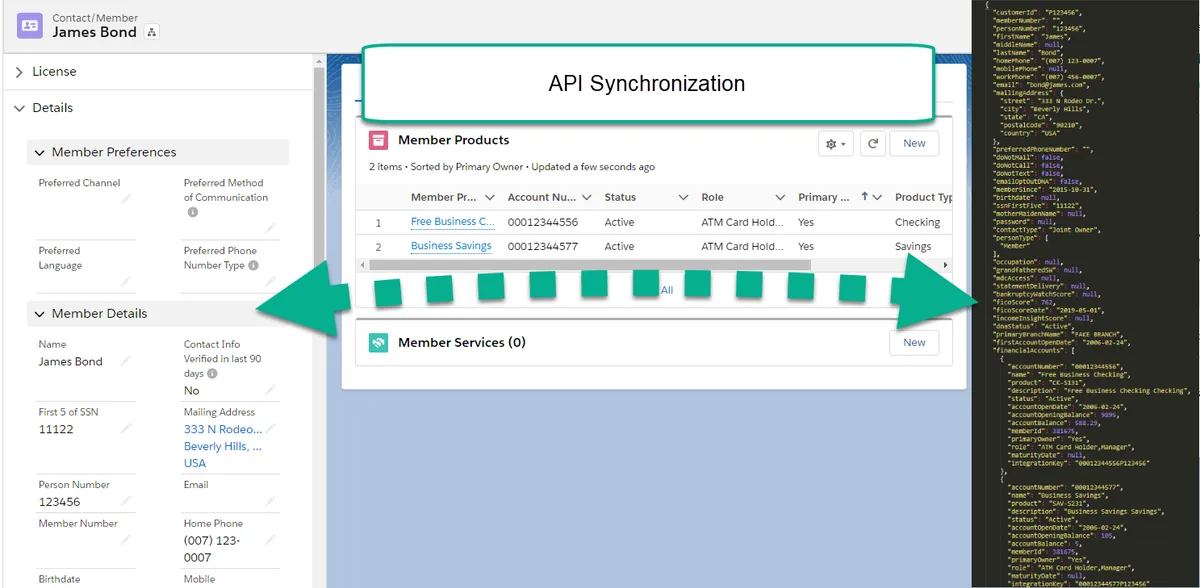Show Preferred Method of Communication info tooltip
1200x588 pixels.
(x=193, y=212)
